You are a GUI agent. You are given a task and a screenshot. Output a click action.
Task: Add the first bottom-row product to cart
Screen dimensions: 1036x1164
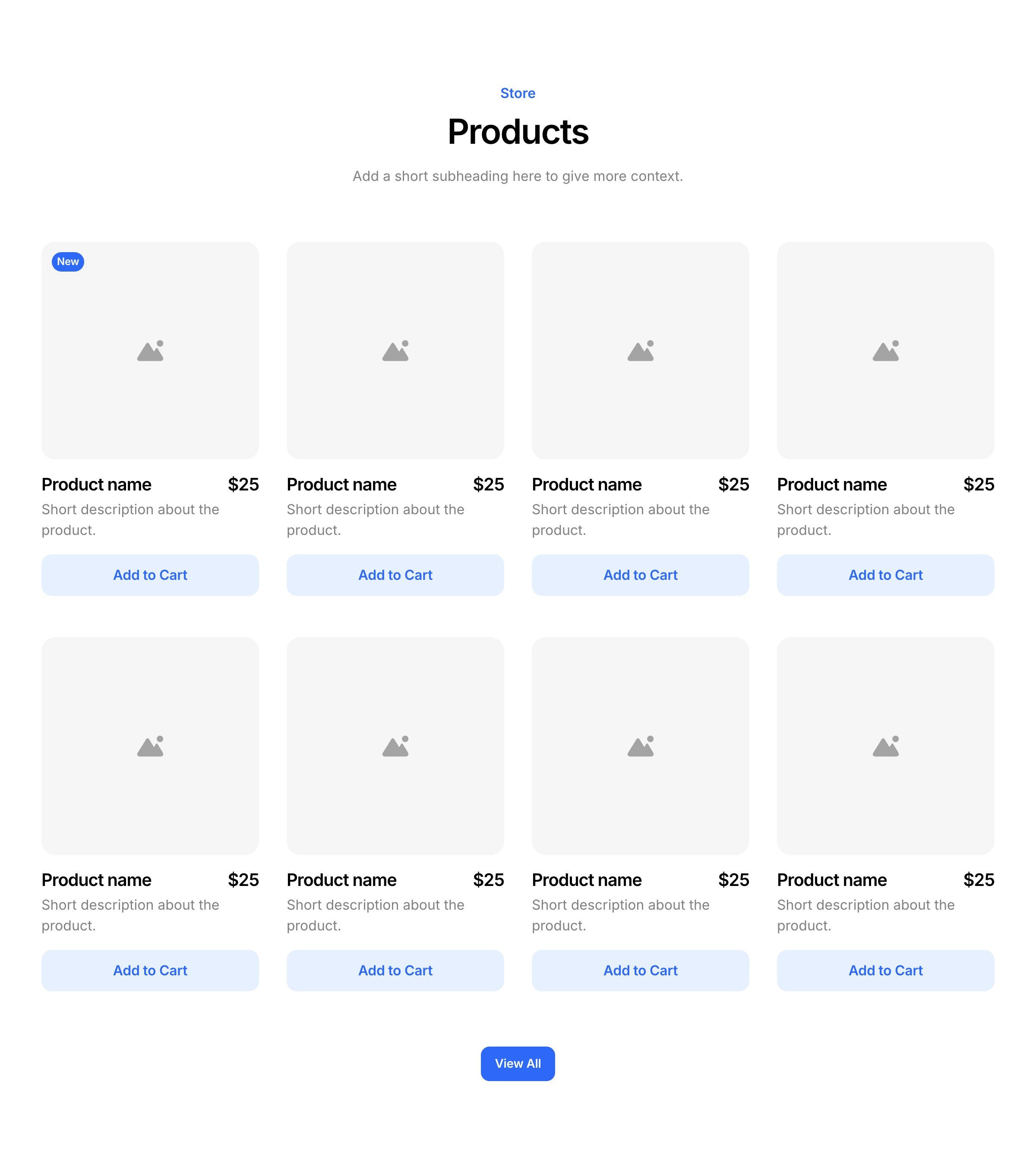(150, 971)
